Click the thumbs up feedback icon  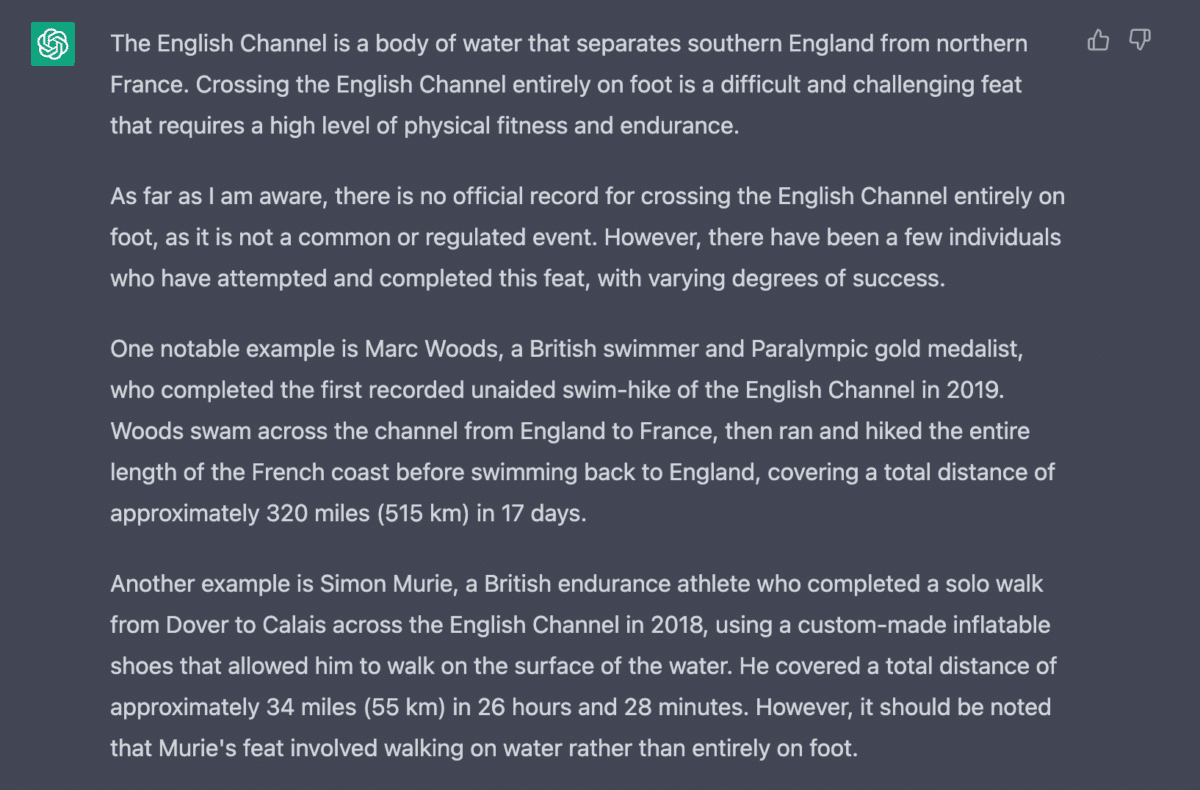(x=1098, y=40)
